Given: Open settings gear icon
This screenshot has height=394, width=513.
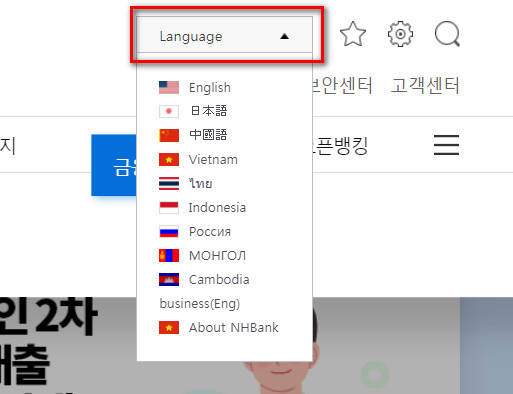Looking at the screenshot, I should (400, 34).
